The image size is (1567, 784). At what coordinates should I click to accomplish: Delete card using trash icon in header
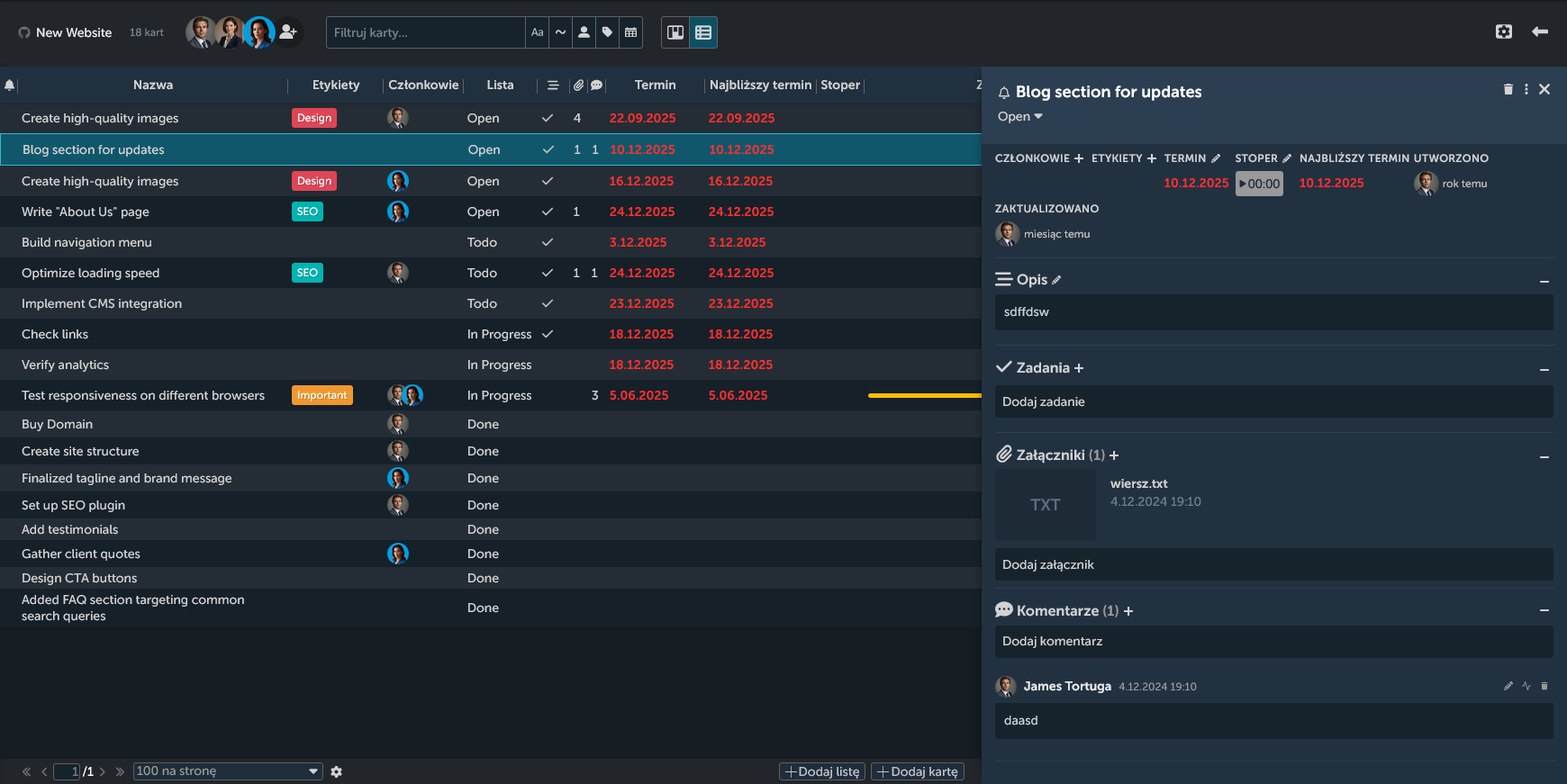tap(1508, 89)
